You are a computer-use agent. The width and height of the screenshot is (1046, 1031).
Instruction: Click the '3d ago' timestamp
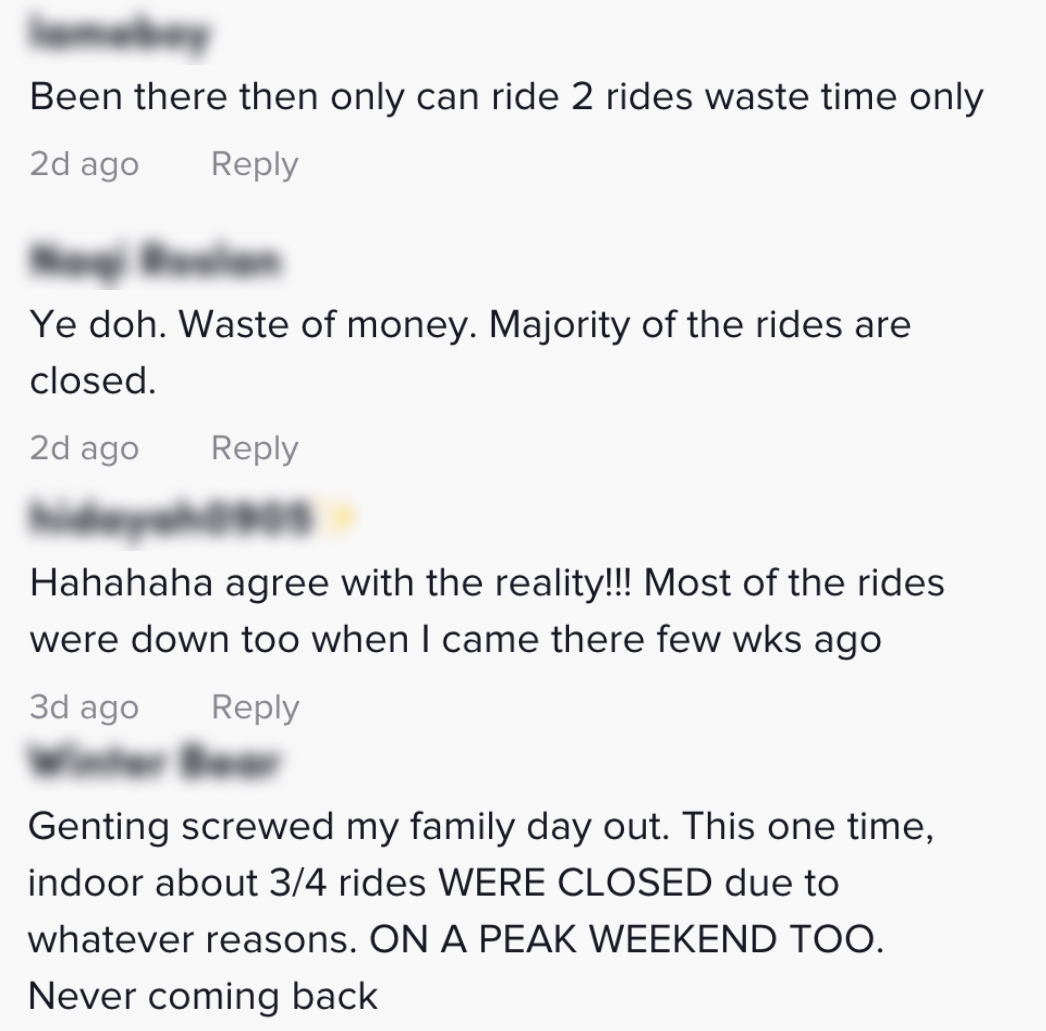[x=84, y=707]
